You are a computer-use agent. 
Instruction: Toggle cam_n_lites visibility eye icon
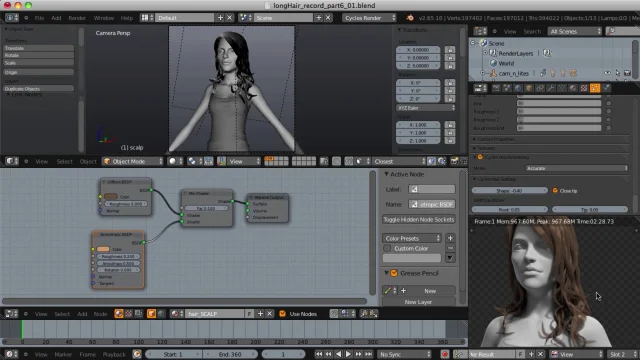click(607, 73)
